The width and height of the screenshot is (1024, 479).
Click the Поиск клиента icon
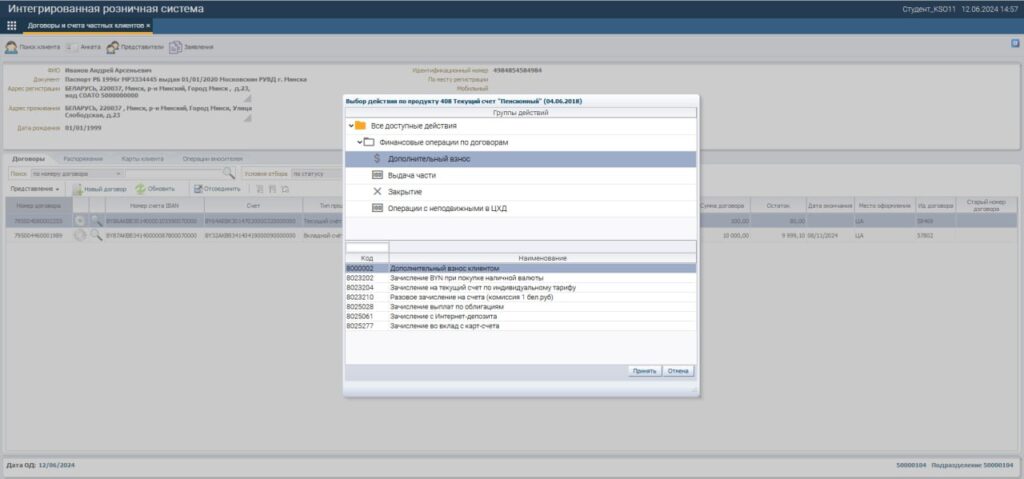tap(12, 47)
